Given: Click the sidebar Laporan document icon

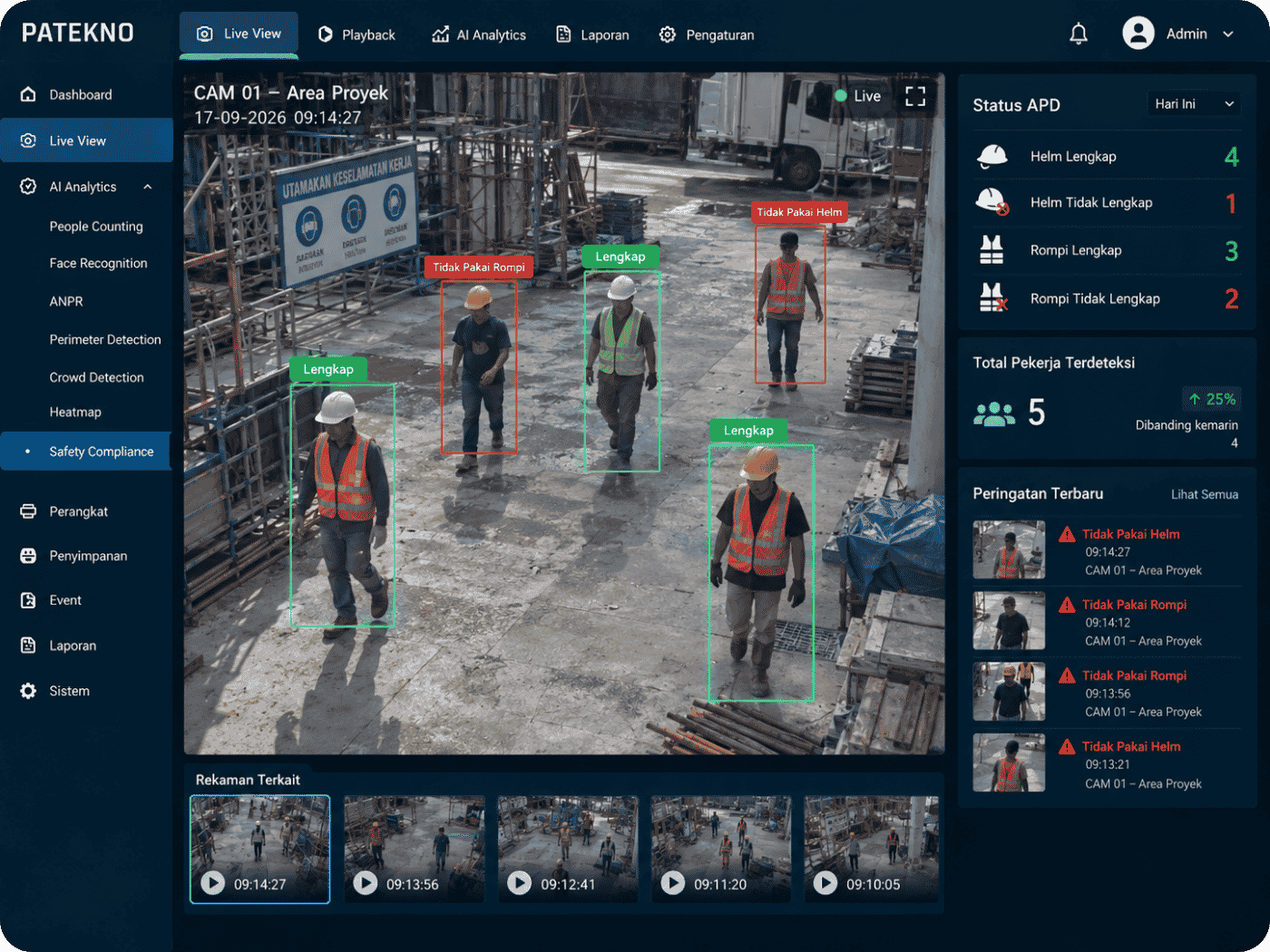Looking at the screenshot, I should coord(28,646).
